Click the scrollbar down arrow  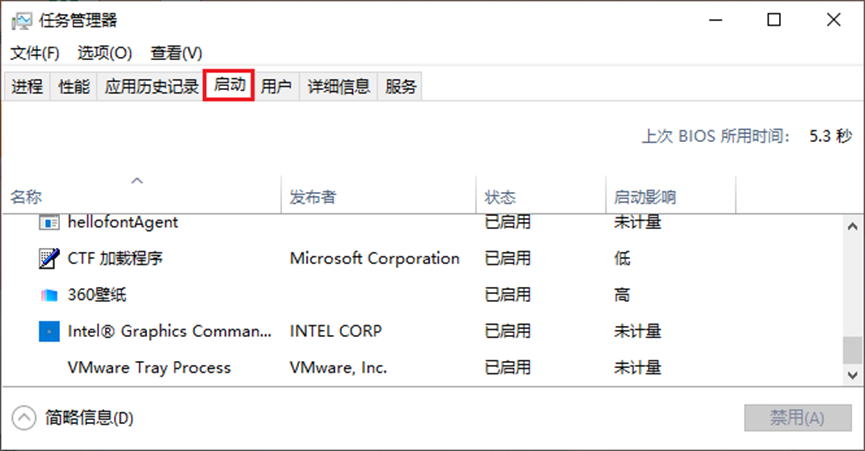point(852,375)
